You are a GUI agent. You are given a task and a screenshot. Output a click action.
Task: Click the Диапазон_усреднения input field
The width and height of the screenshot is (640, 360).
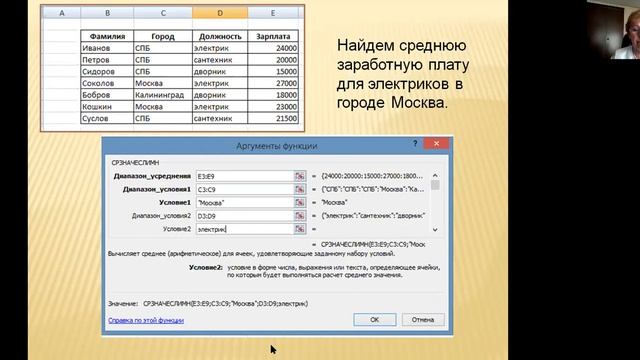pos(245,176)
